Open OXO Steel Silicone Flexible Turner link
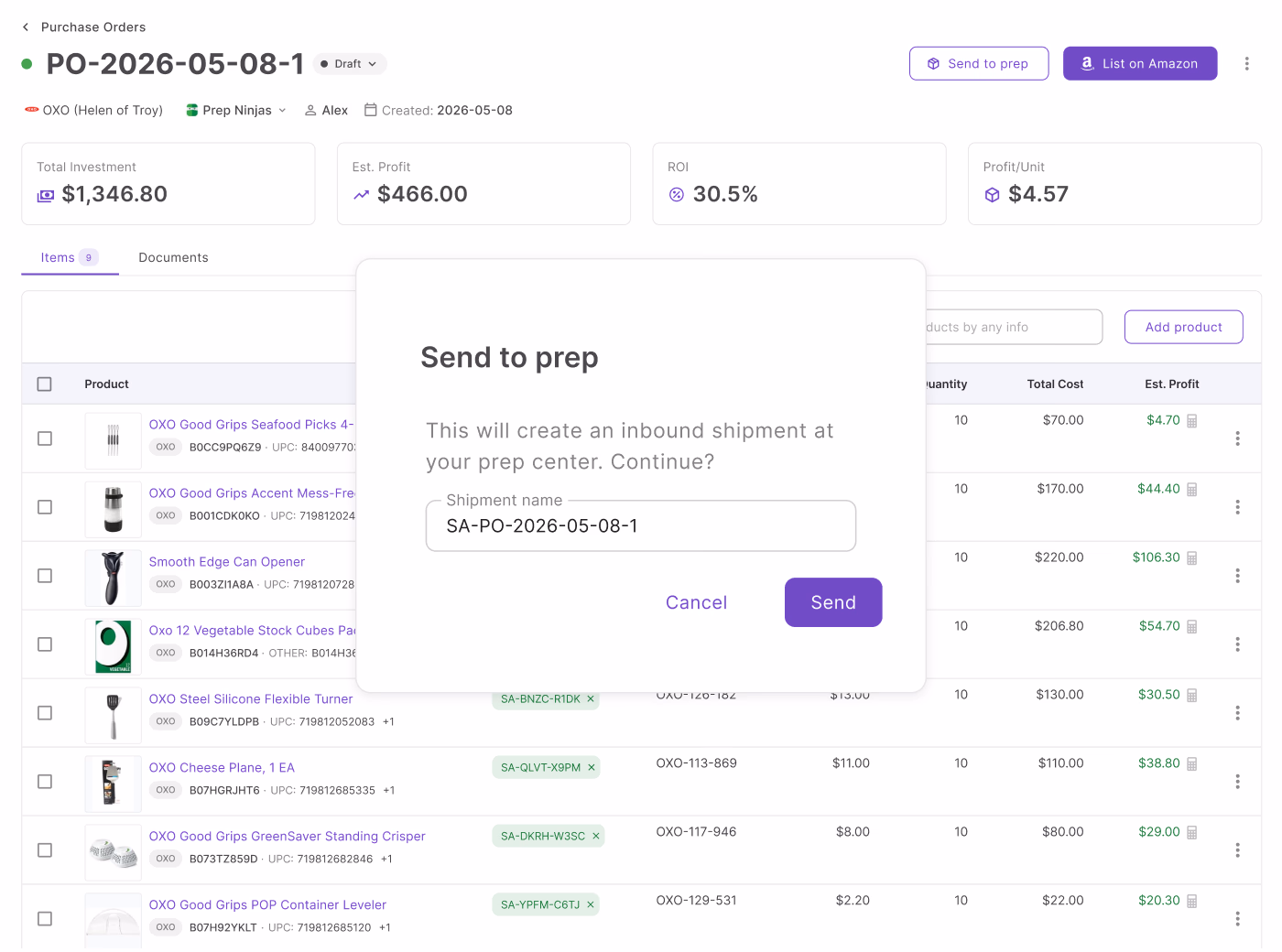 pos(251,699)
